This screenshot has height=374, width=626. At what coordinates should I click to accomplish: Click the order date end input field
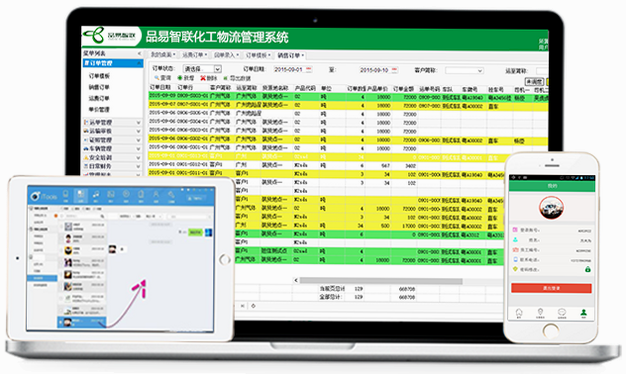click(378, 70)
